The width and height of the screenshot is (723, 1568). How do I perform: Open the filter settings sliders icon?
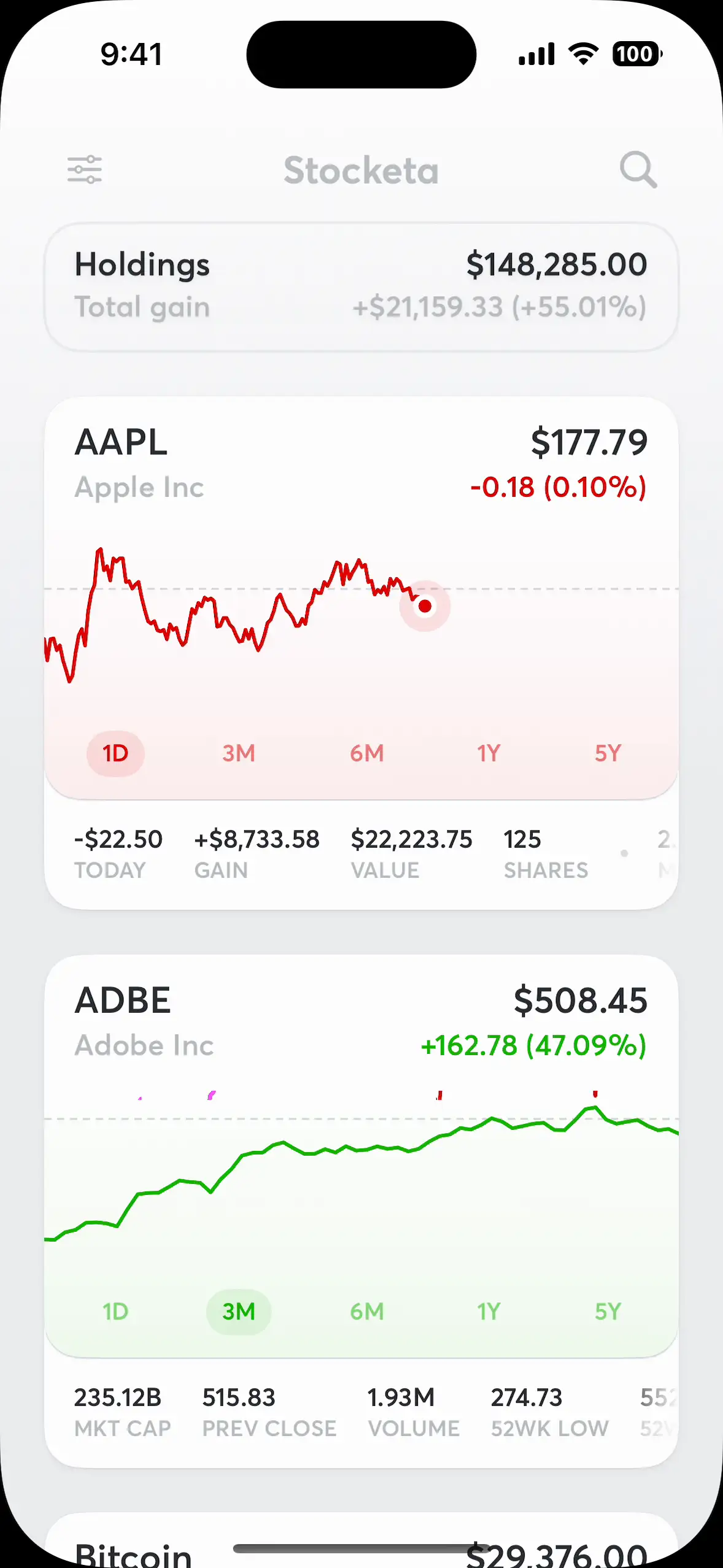[x=85, y=170]
